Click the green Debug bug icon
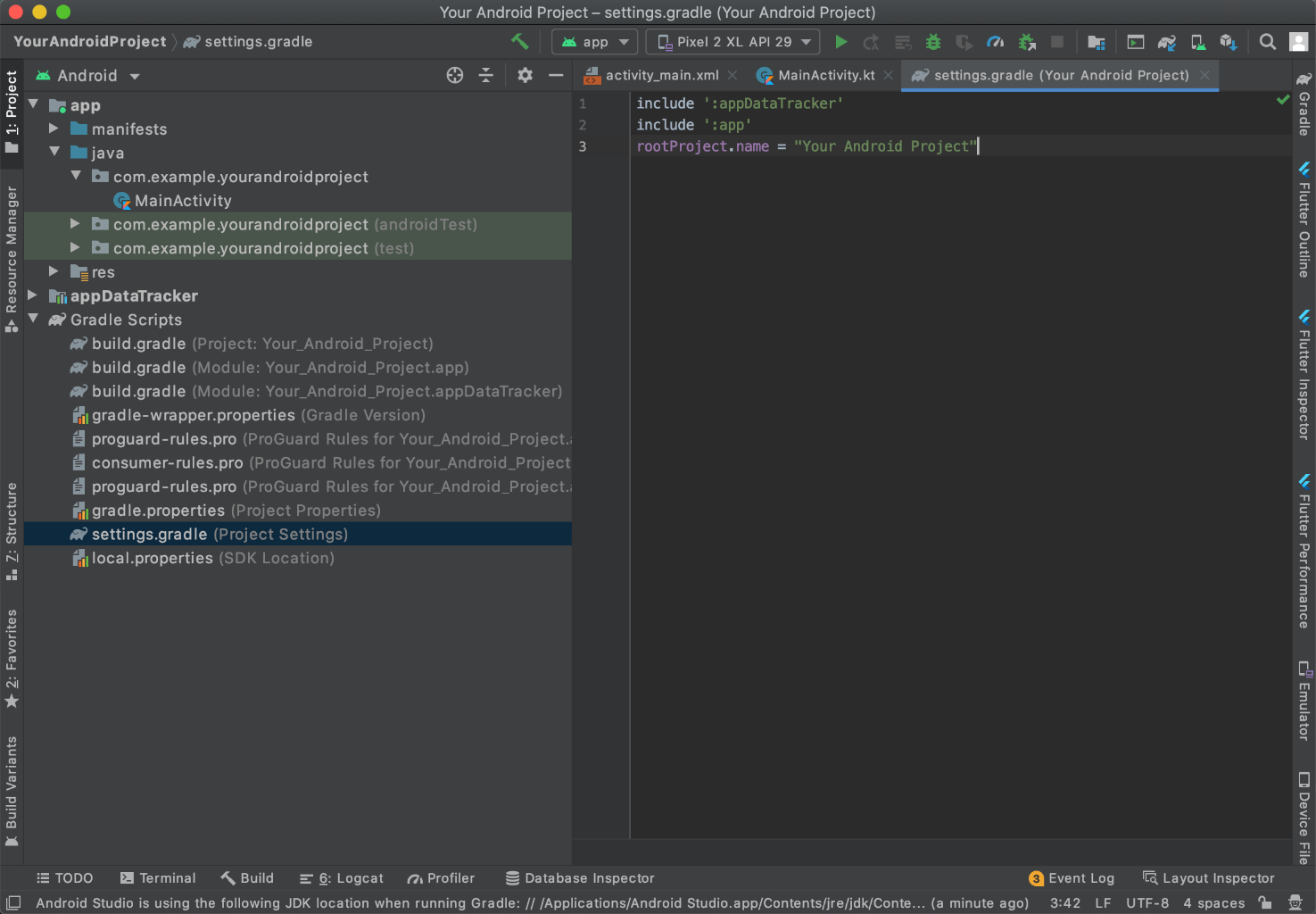This screenshot has width=1316, height=914. click(x=933, y=42)
